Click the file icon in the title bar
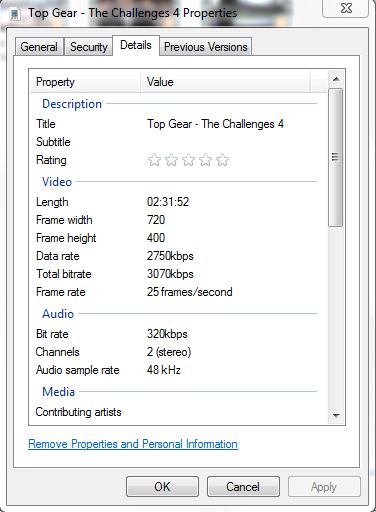 (14, 14)
